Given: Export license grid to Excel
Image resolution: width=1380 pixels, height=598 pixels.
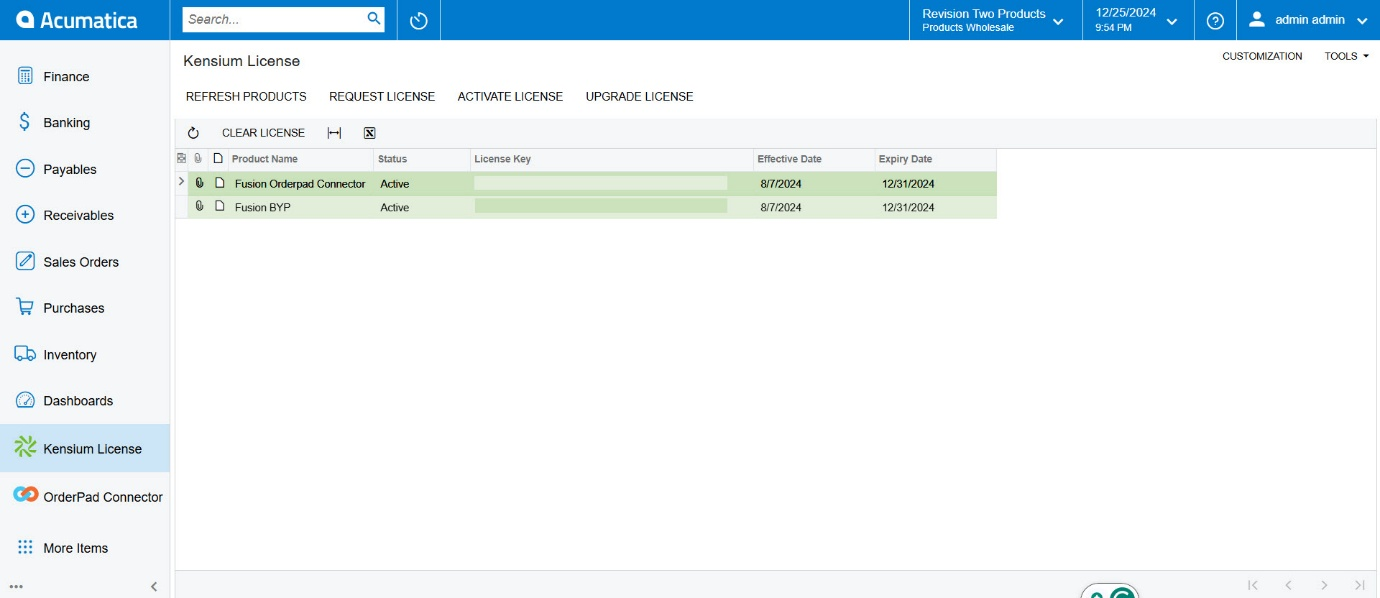Looking at the screenshot, I should point(369,133).
